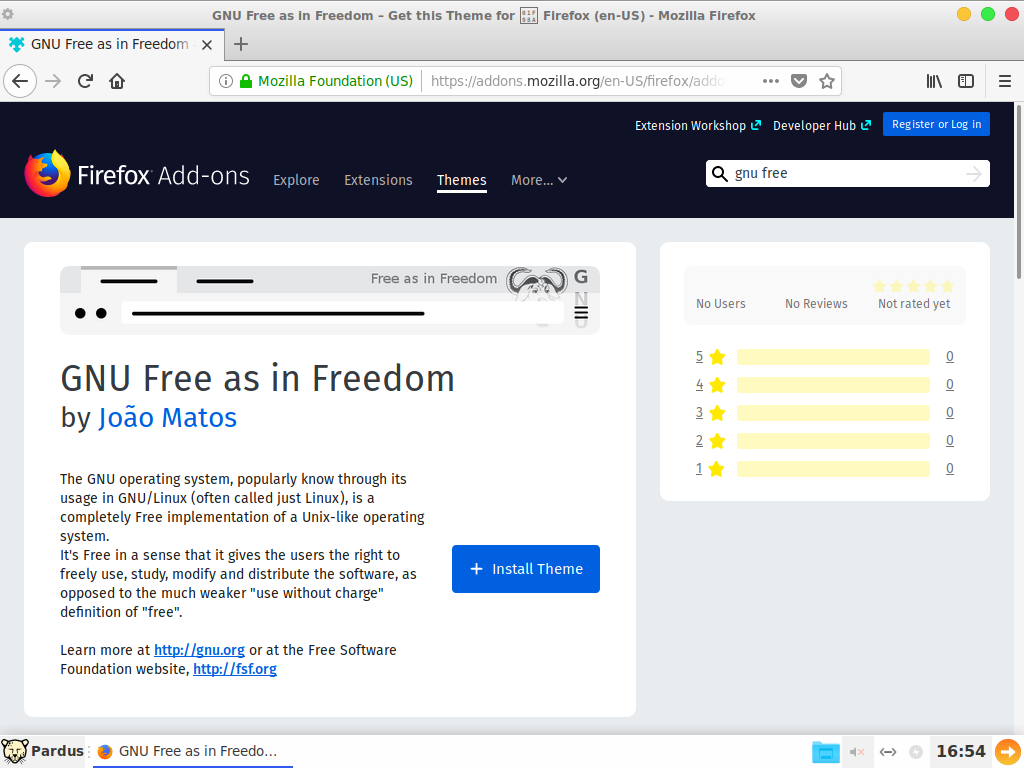This screenshot has width=1024, height=768.
Task: Click the 3-star rating bar
Action: pyautogui.click(x=833, y=413)
